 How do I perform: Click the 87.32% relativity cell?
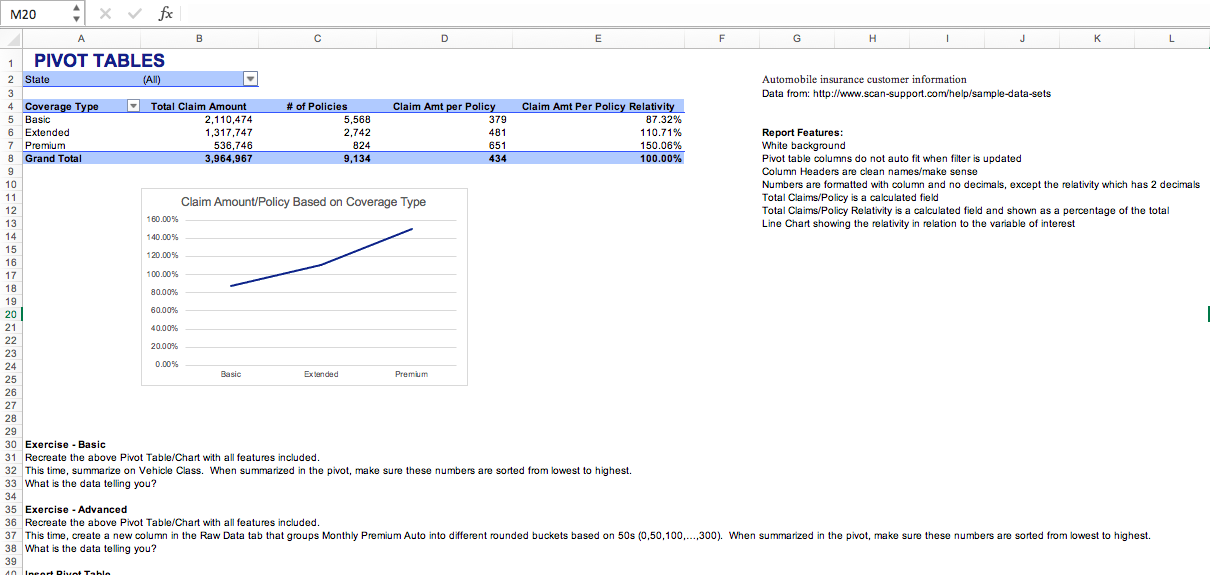tap(662, 119)
